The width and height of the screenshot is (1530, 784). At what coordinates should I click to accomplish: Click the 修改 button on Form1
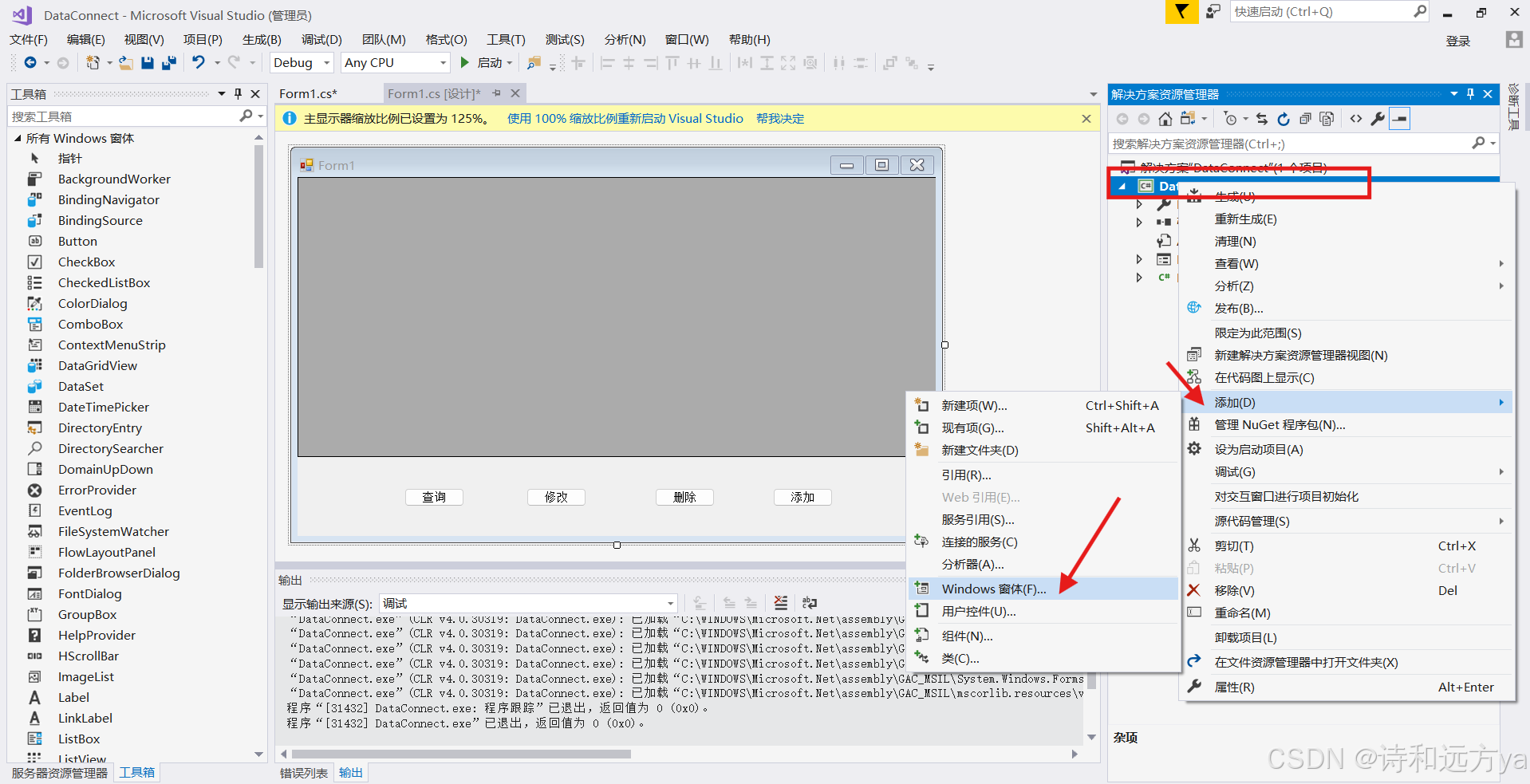tap(556, 497)
